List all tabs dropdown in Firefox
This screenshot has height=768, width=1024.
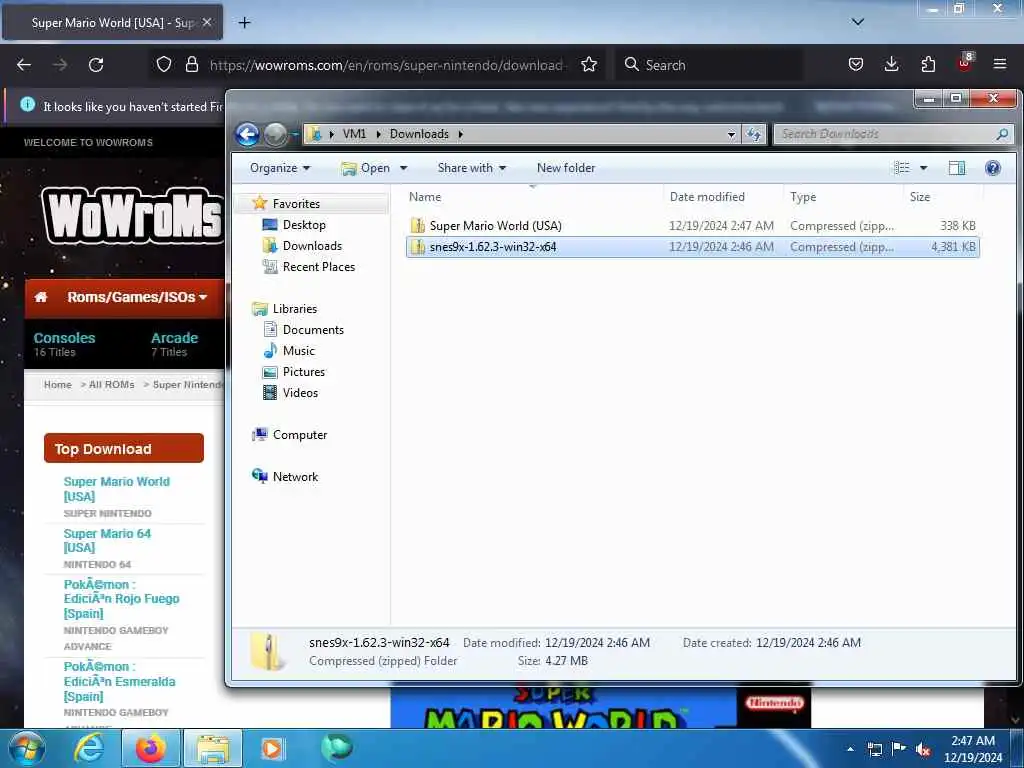point(857,22)
